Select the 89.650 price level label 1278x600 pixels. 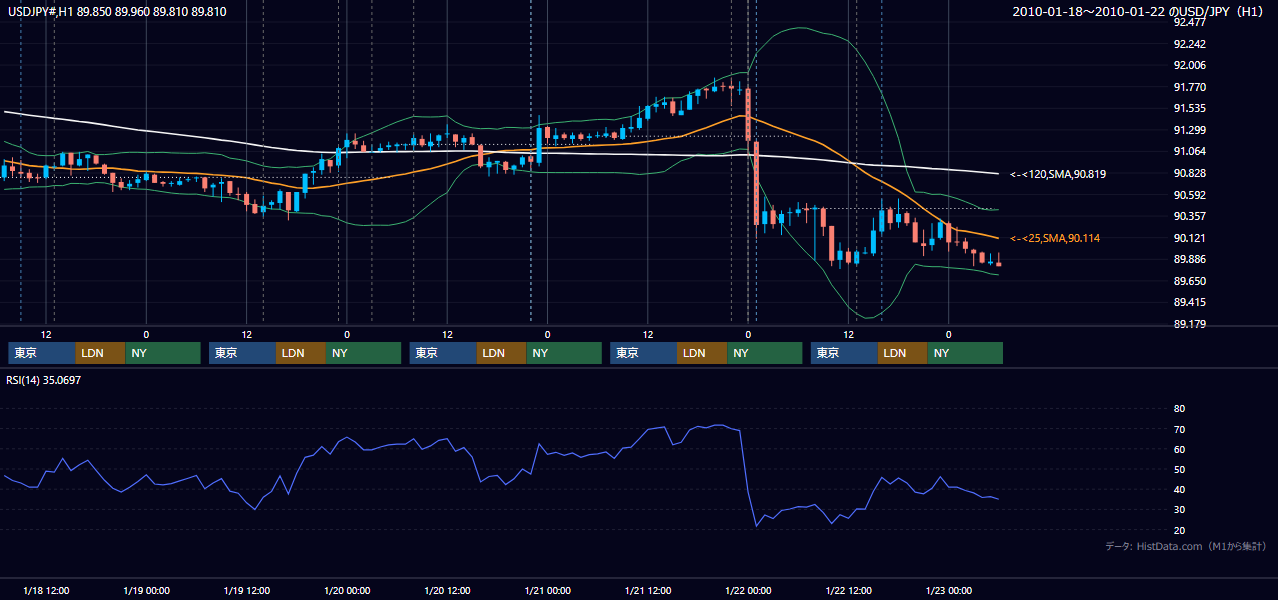pyautogui.click(x=1190, y=282)
